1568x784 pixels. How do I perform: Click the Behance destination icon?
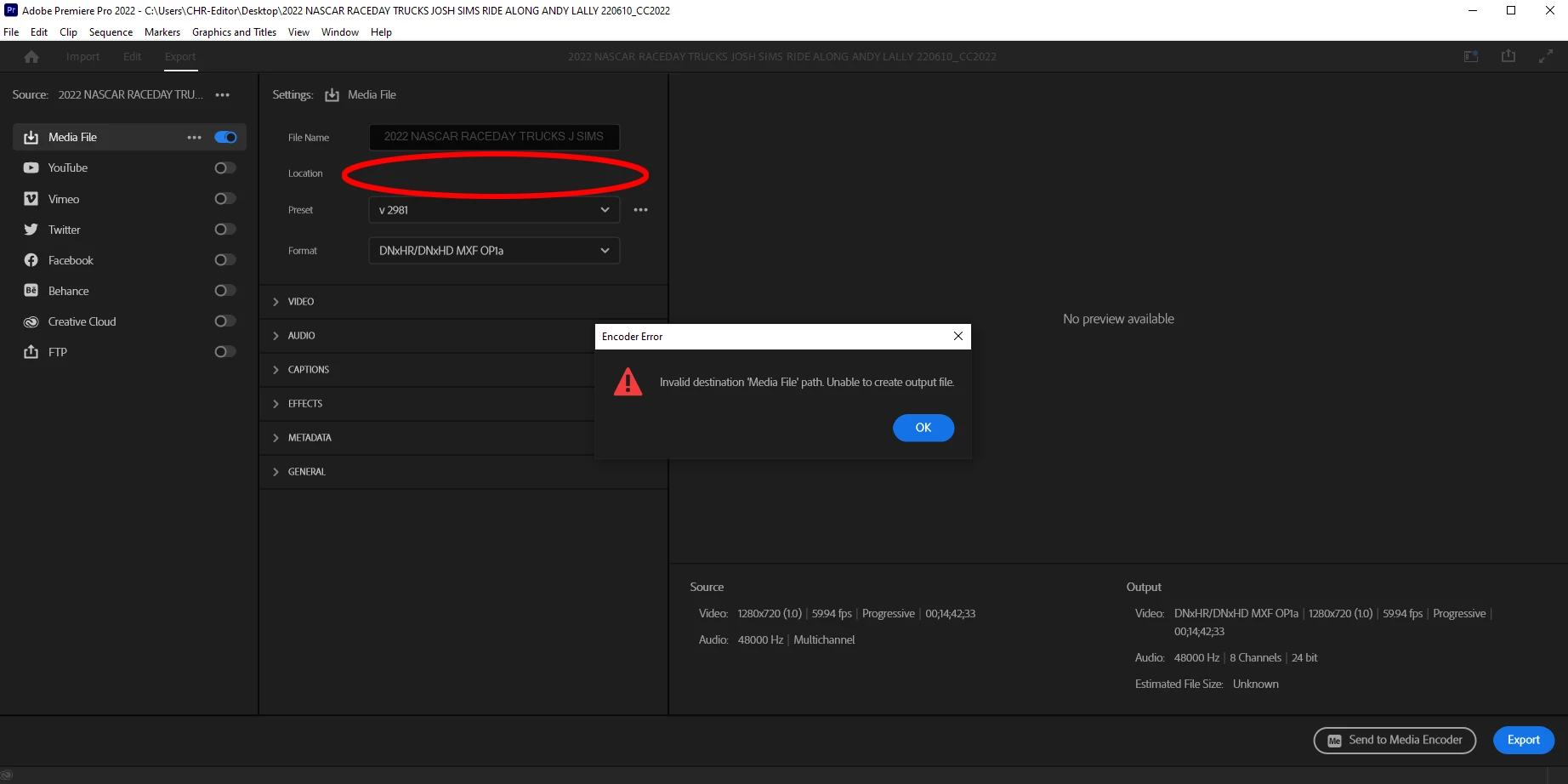pyautogui.click(x=31, y=291)
